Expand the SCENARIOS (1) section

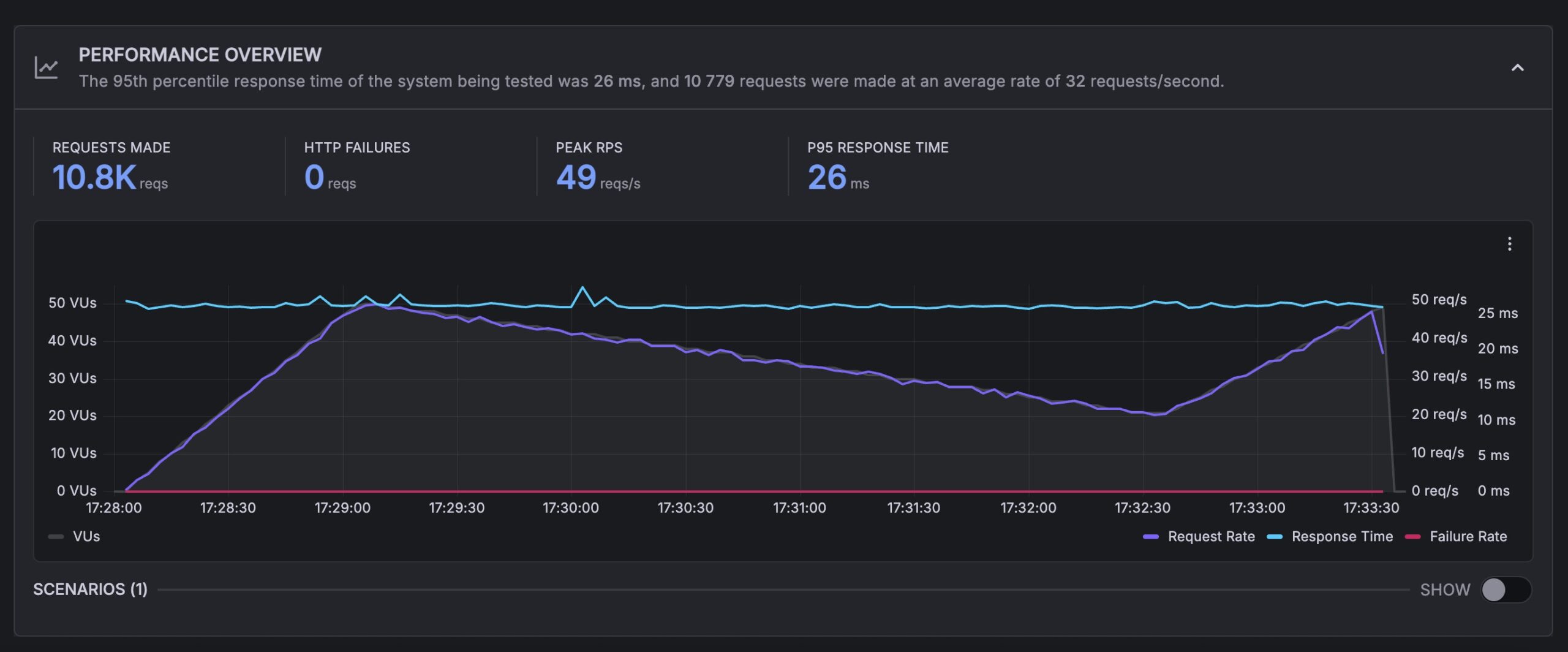90,589
